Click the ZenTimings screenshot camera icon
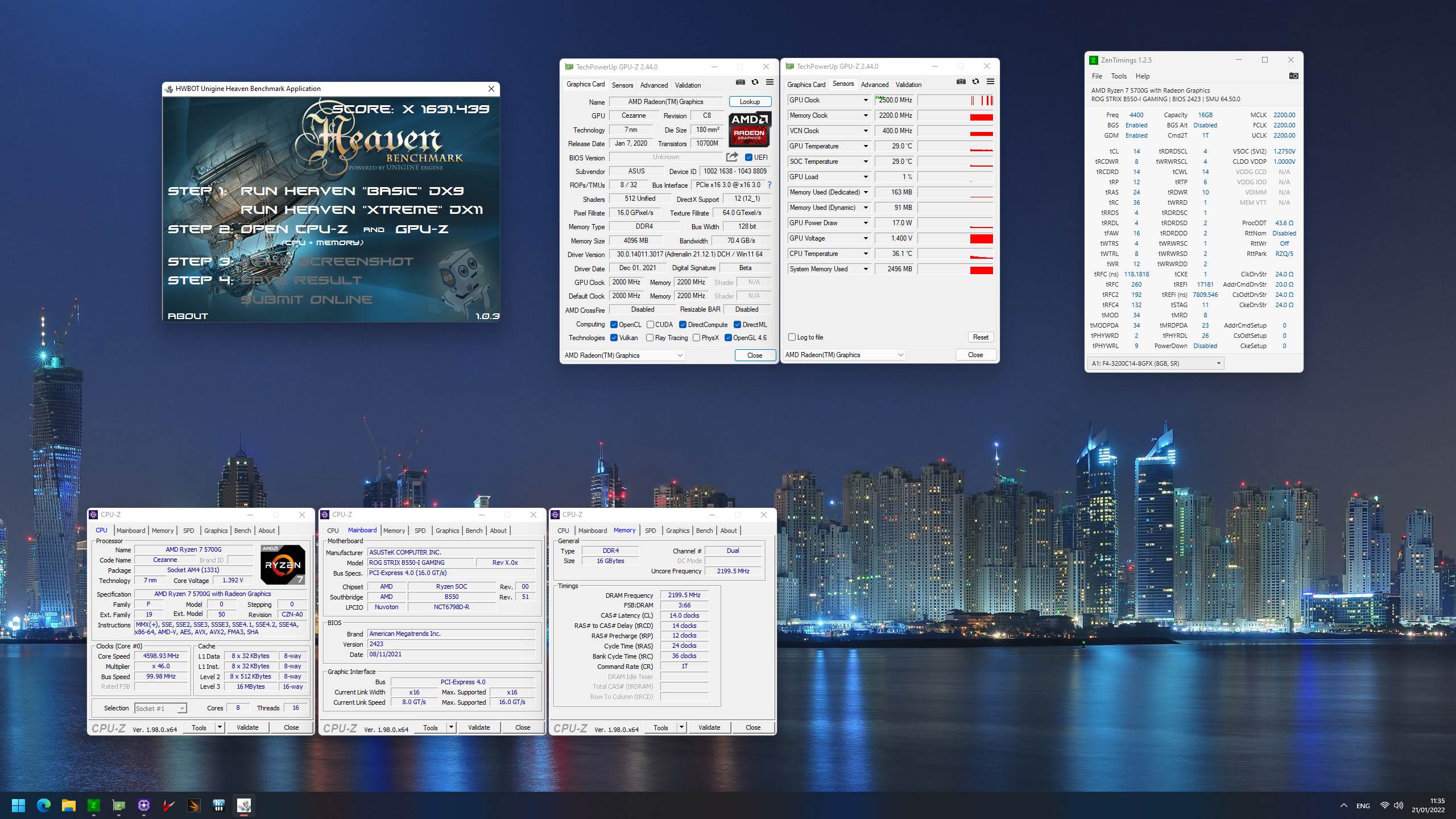The height and width of the screenshot is (819, 1456). pos(1293,76)
